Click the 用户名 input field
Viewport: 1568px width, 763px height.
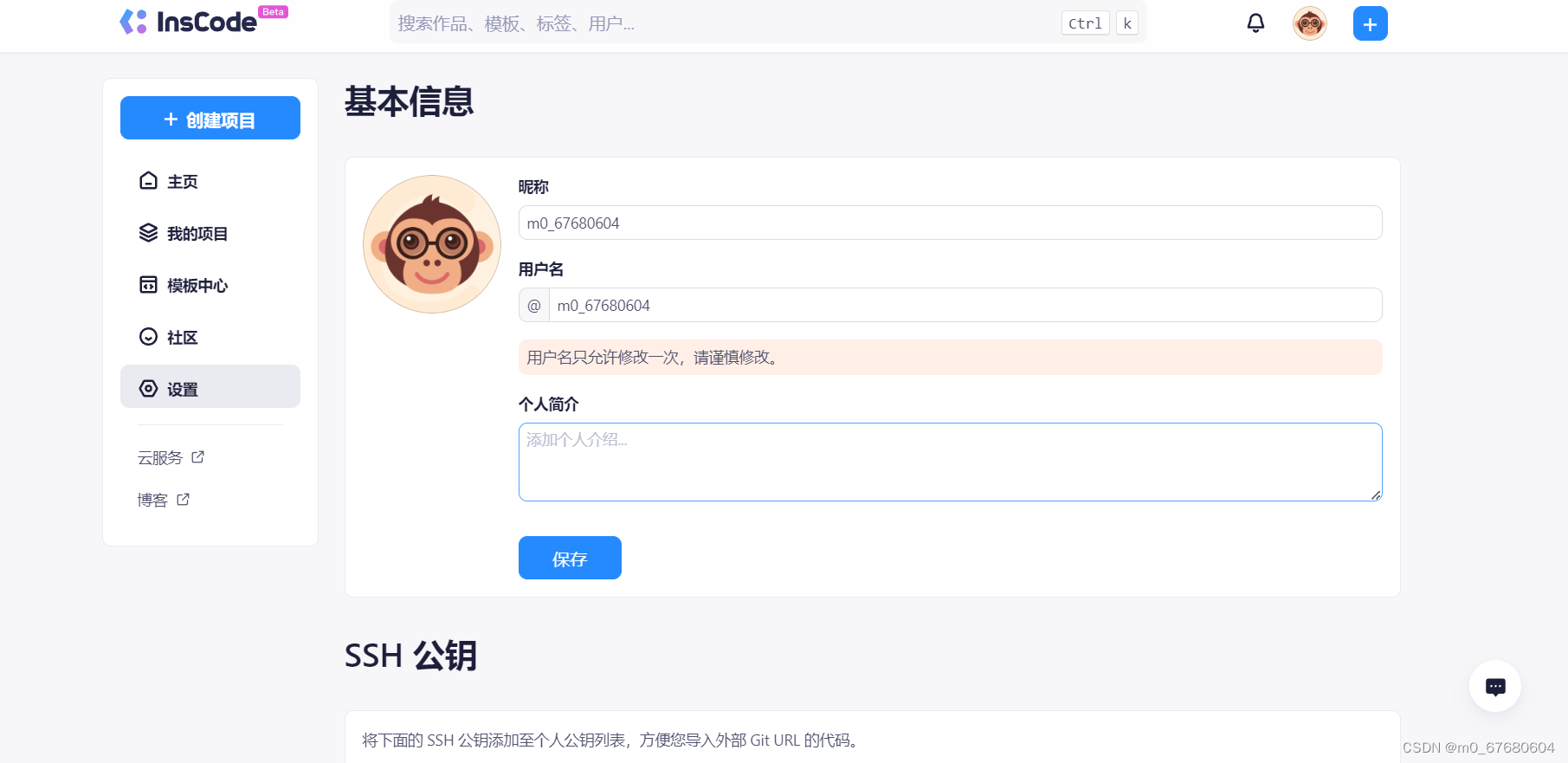tap(965, 305)
